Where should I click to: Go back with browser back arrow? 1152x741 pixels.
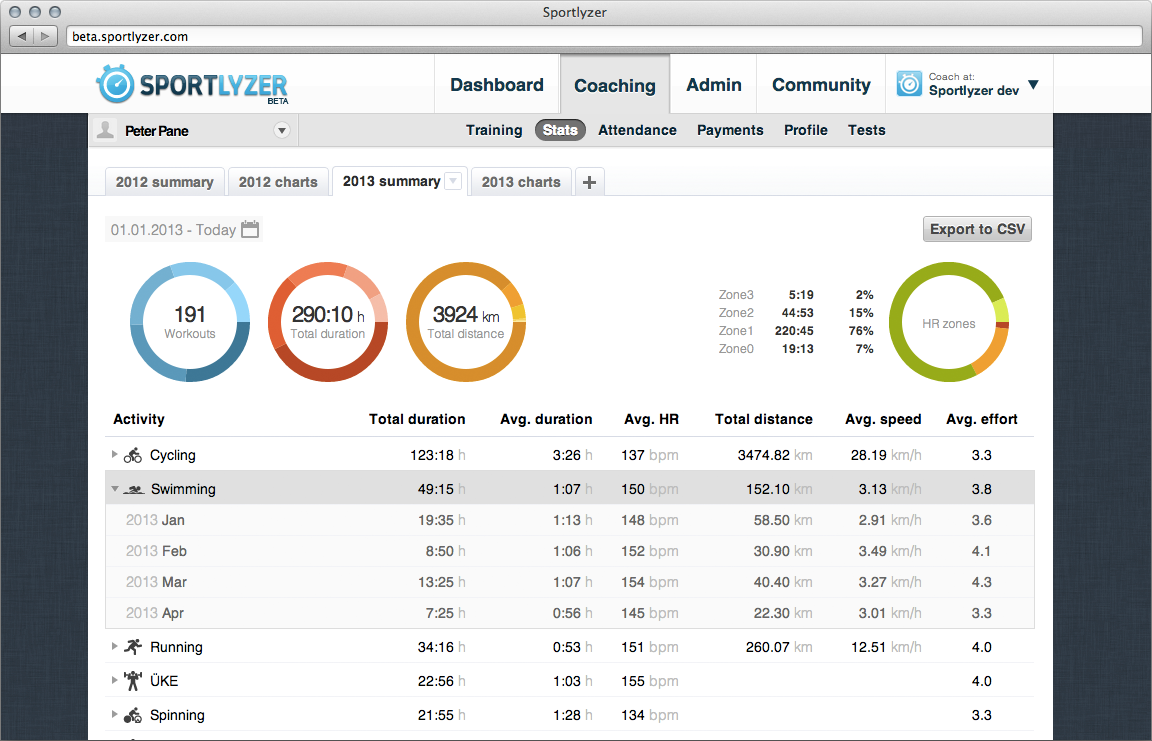click(23, 36)
